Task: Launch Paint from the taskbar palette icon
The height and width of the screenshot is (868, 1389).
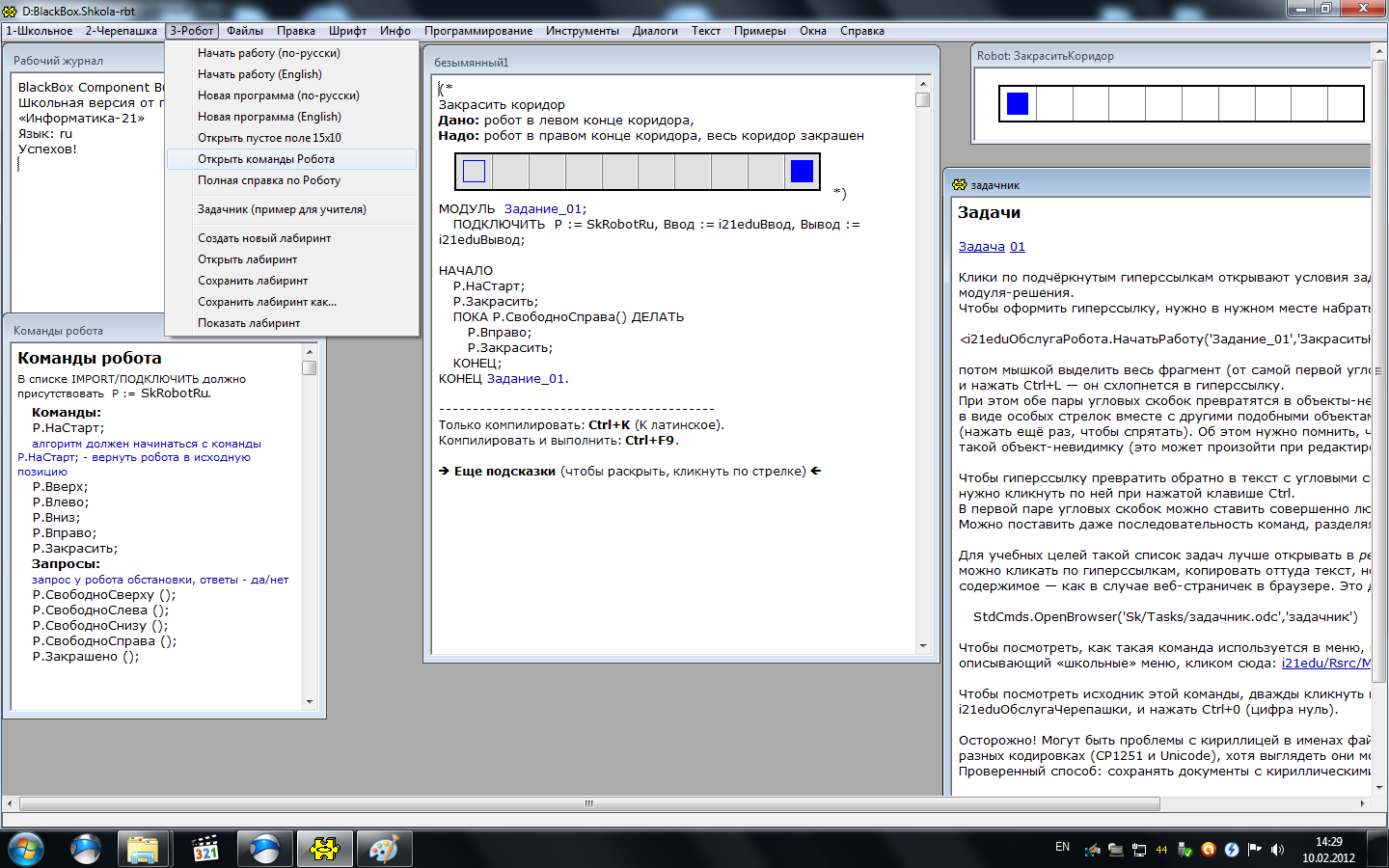Action: [384, 849]
